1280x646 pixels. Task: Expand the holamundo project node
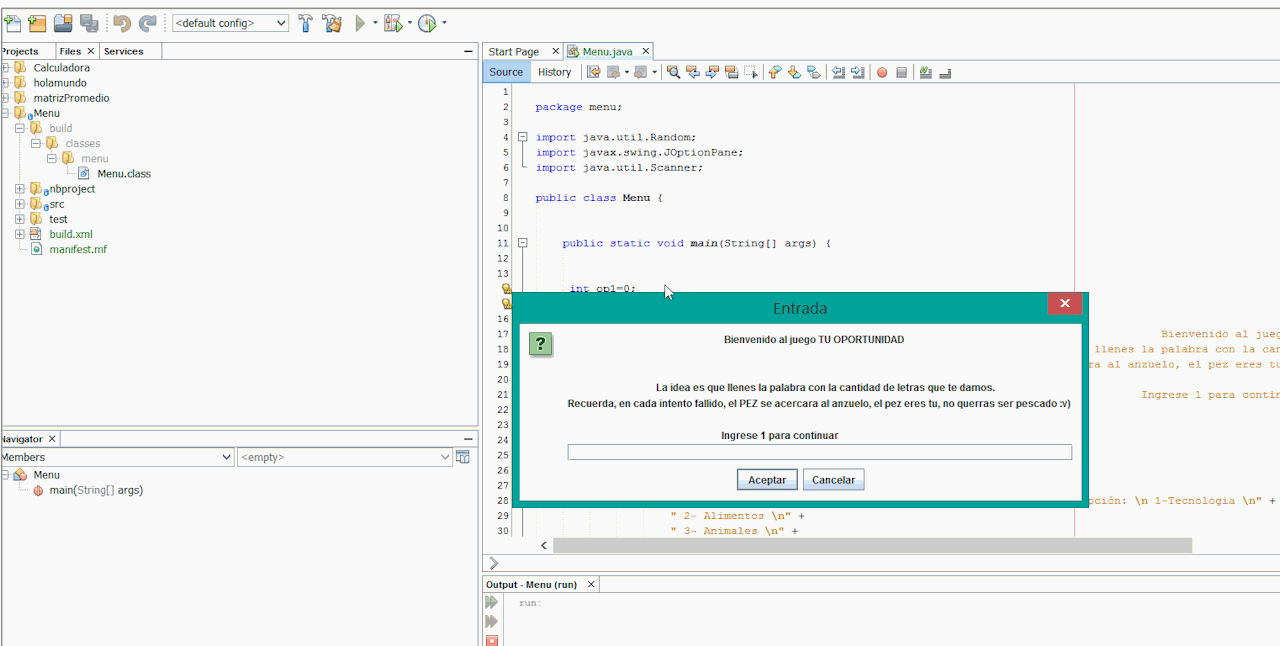(x=5, y=83)
